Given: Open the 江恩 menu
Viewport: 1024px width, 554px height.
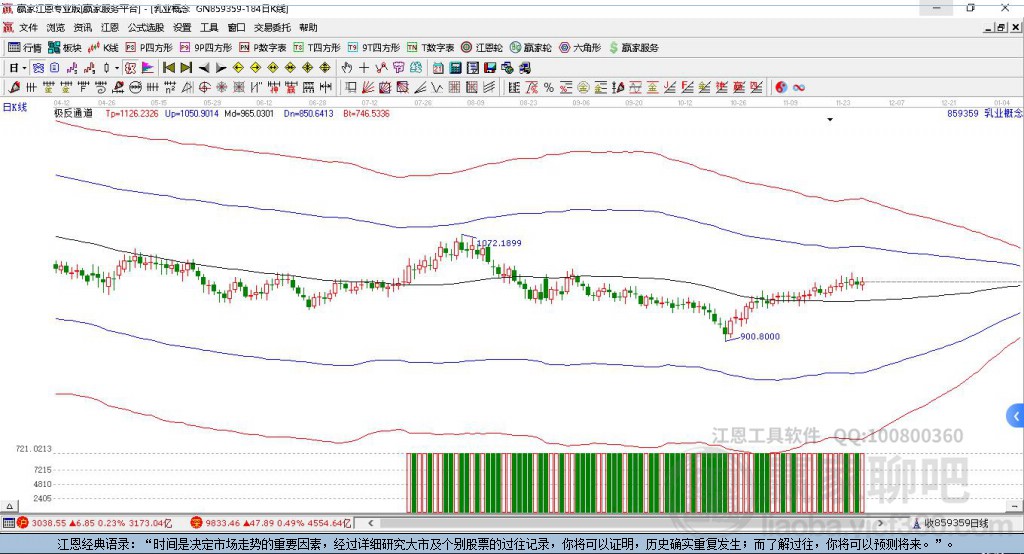Looking at the screenshot, I should pos(109,28).
